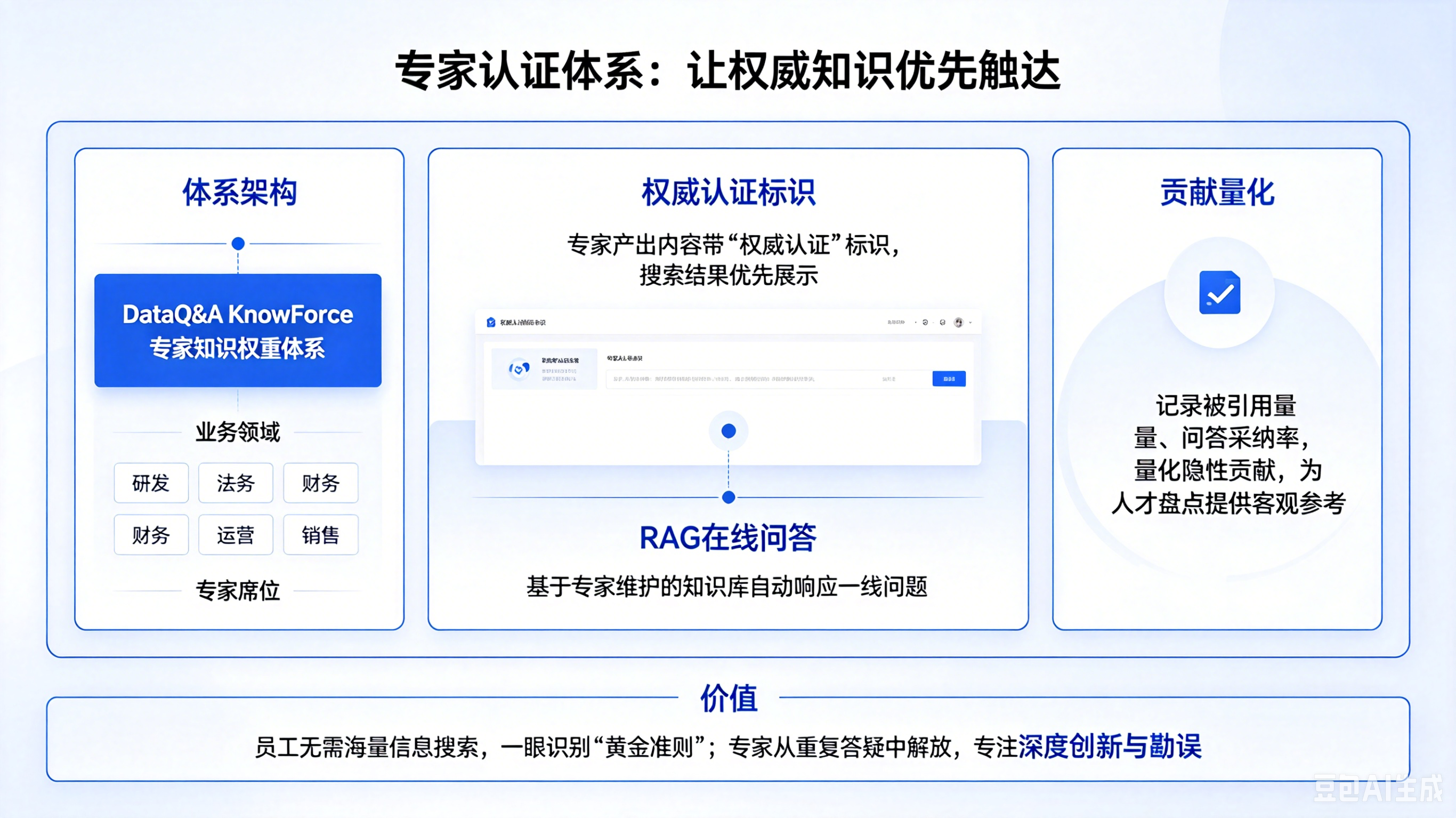1456x818 pixels.
Task: Click the search input field in mock app
Action: (768, 379)
